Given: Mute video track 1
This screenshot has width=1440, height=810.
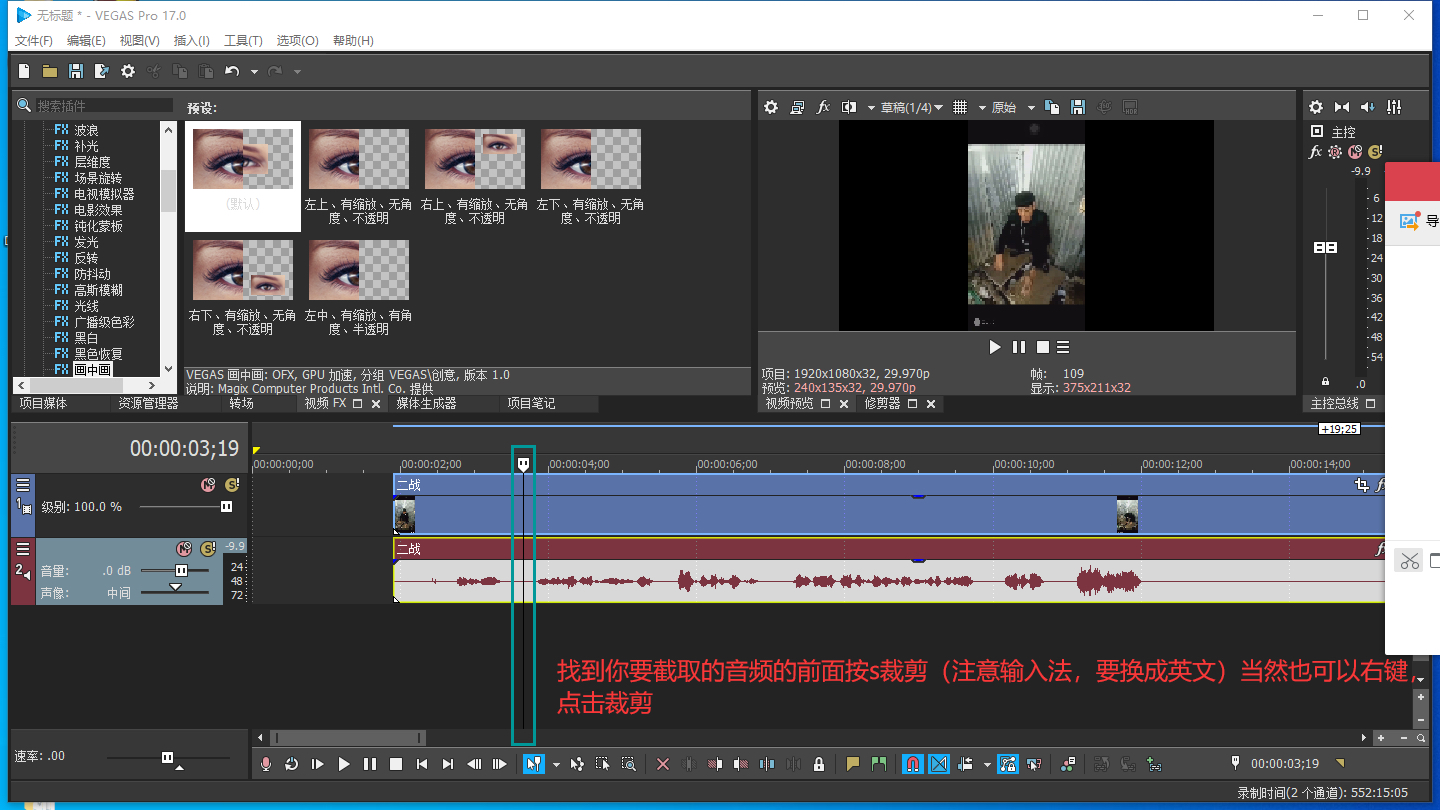Looking at the screenshot, I should click(x=208, y=485).
